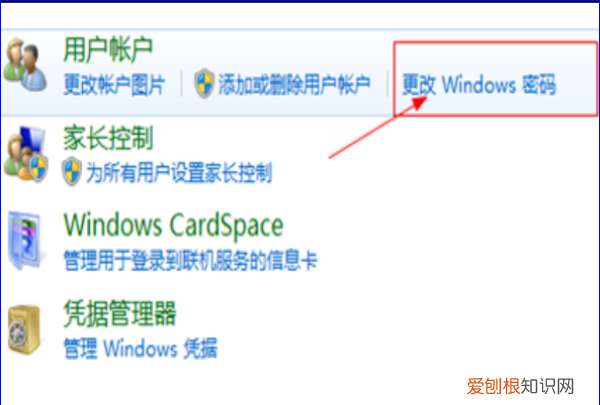Viewport: 600px width, 405px height.
Task: Click shield icon beside 添加或删除用户帐户
Action: [204, 83]
